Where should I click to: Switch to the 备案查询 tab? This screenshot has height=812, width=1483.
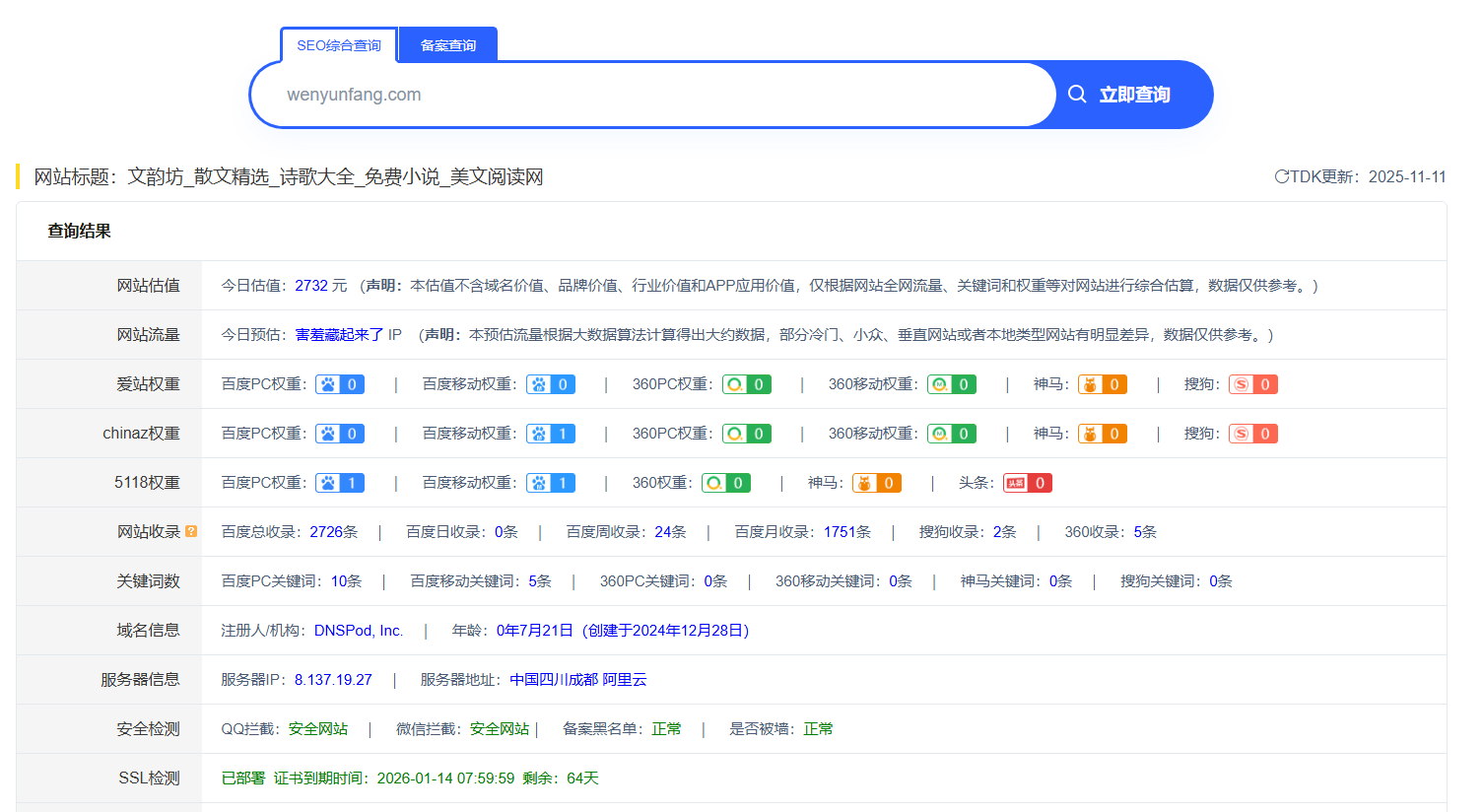tap(447, 44)
